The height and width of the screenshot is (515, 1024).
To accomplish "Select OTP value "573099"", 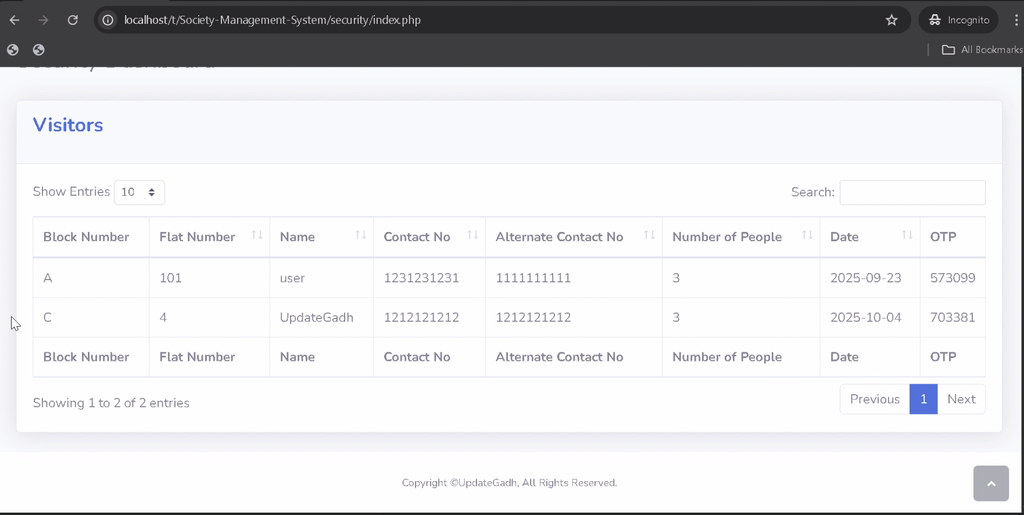I will click(953, 278).
